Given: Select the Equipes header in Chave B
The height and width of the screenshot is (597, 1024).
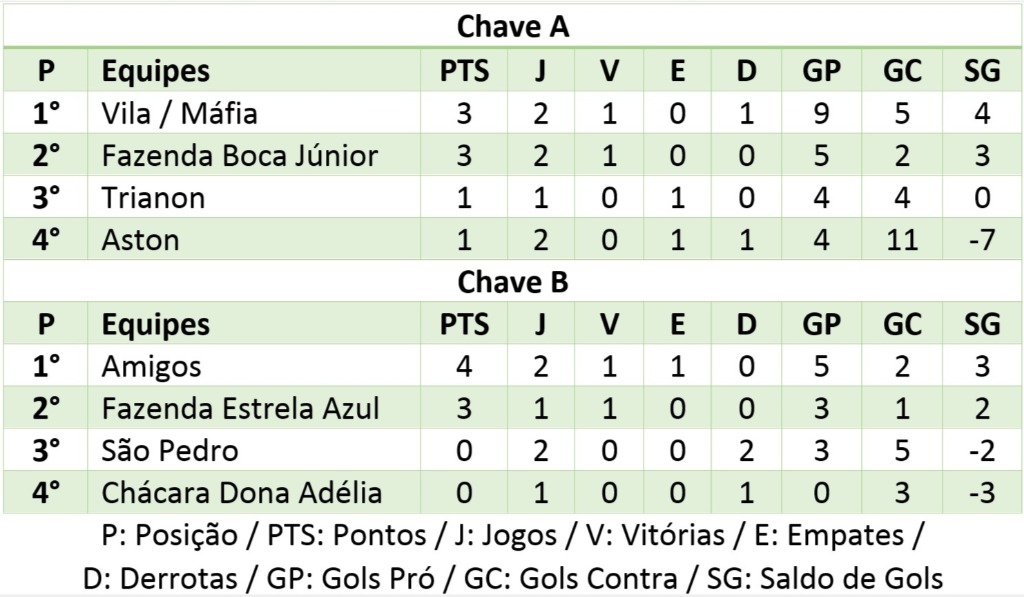Looking at the screenshot, I should coord(156,325).
